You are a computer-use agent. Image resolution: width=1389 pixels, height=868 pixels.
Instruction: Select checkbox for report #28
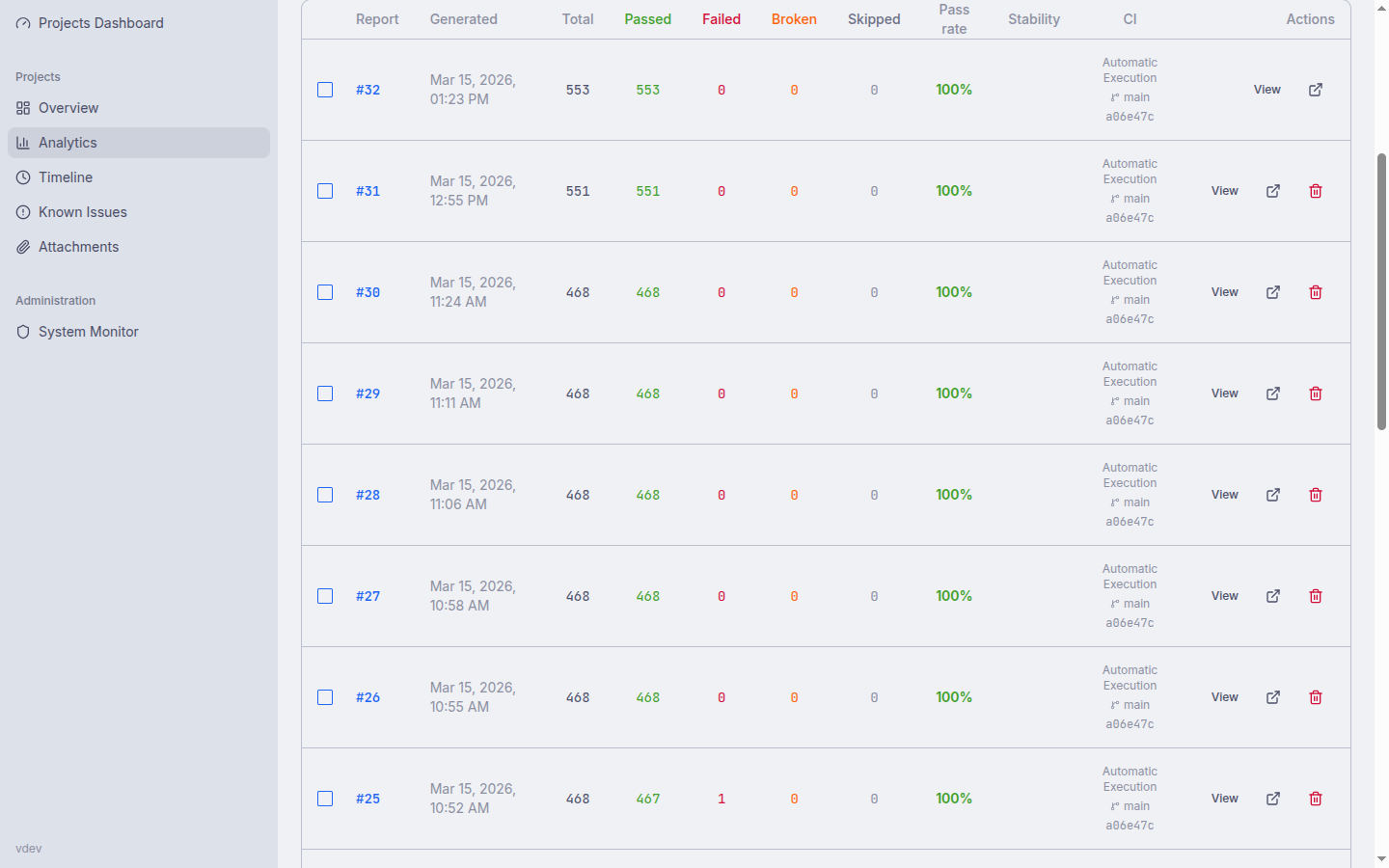(x=325, y=495)
